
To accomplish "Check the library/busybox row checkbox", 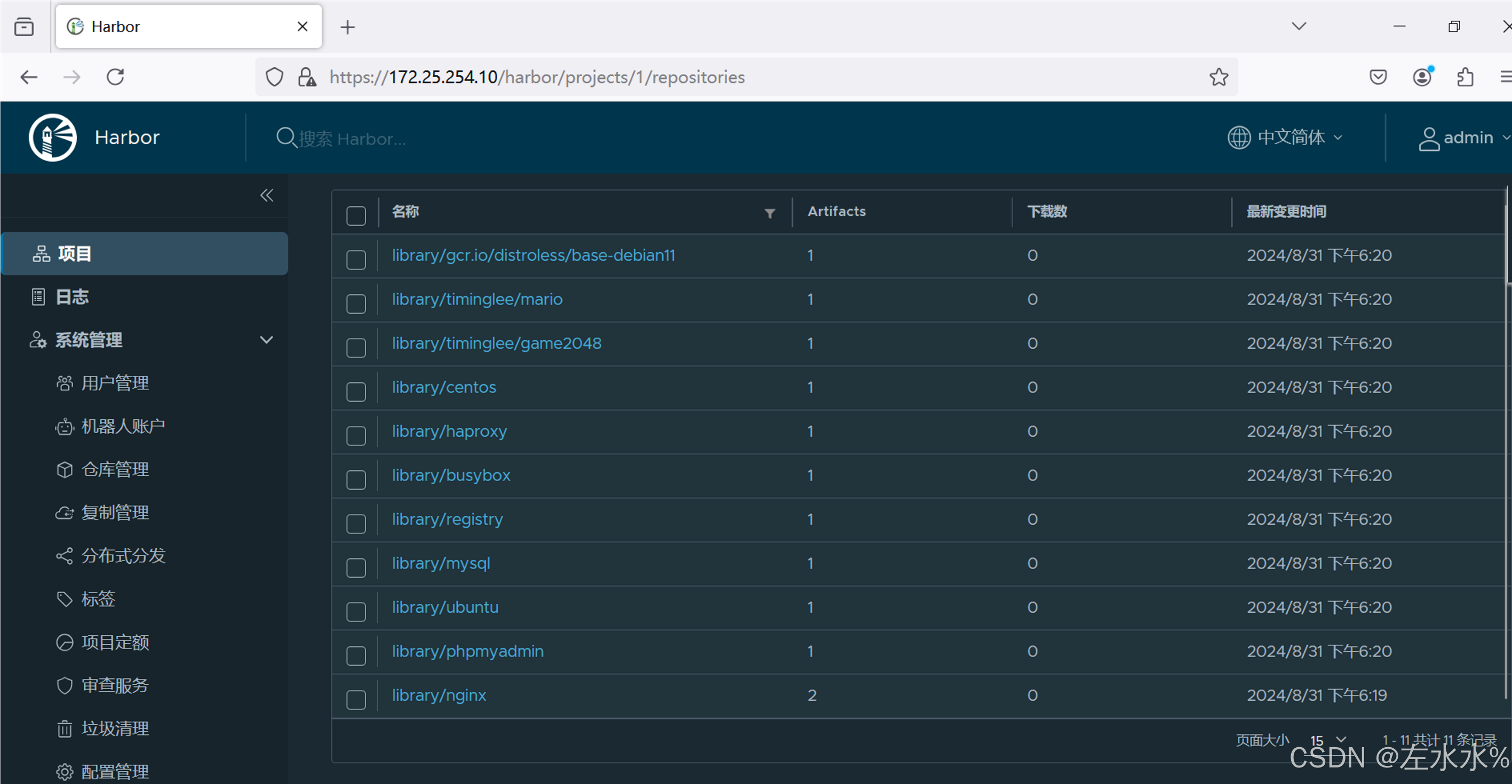I will 356,479.
